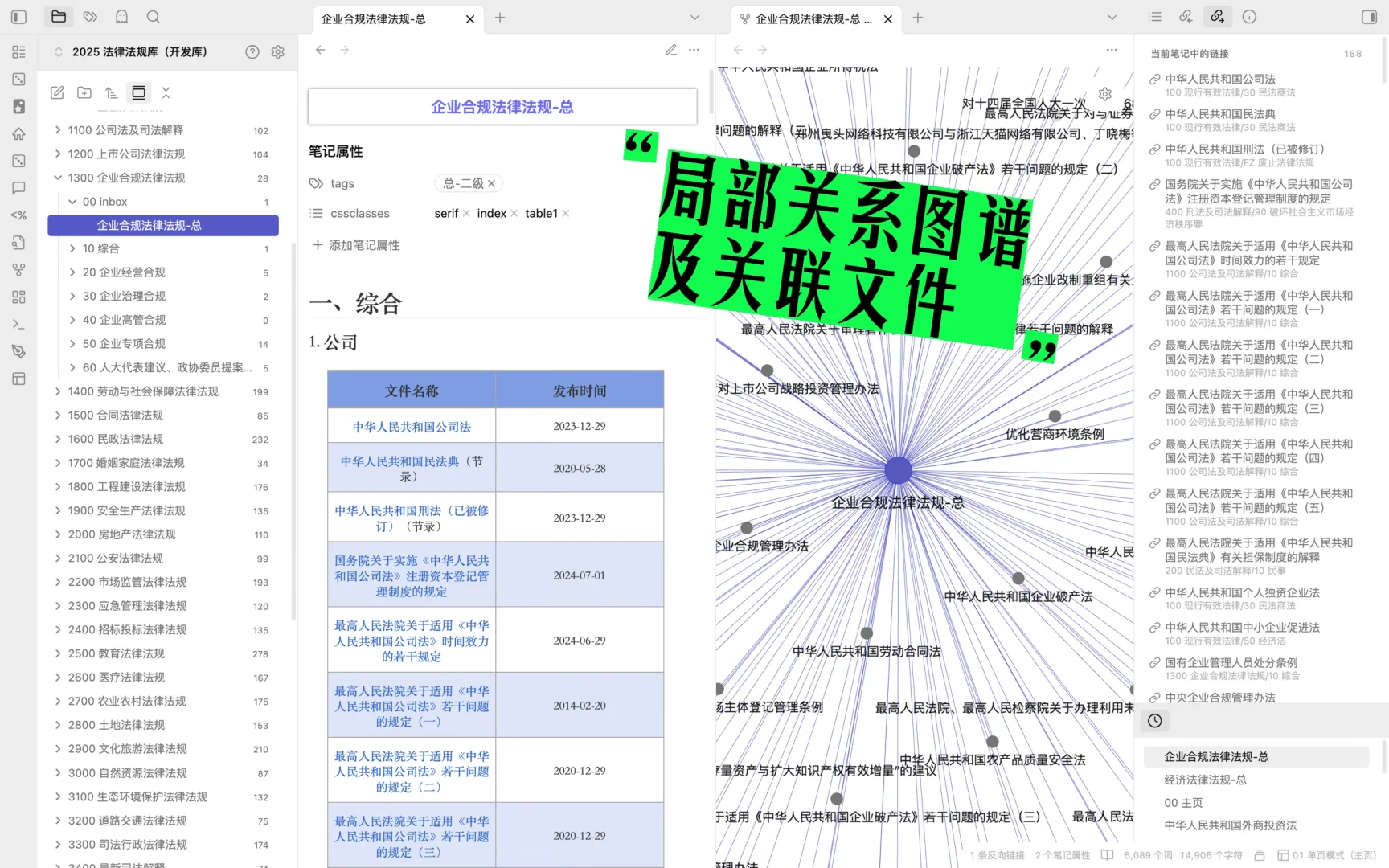This screenshot has width=1389, height=868.
Task: Open the graph view icon in left ribbon
Action: tap(18, 269)
